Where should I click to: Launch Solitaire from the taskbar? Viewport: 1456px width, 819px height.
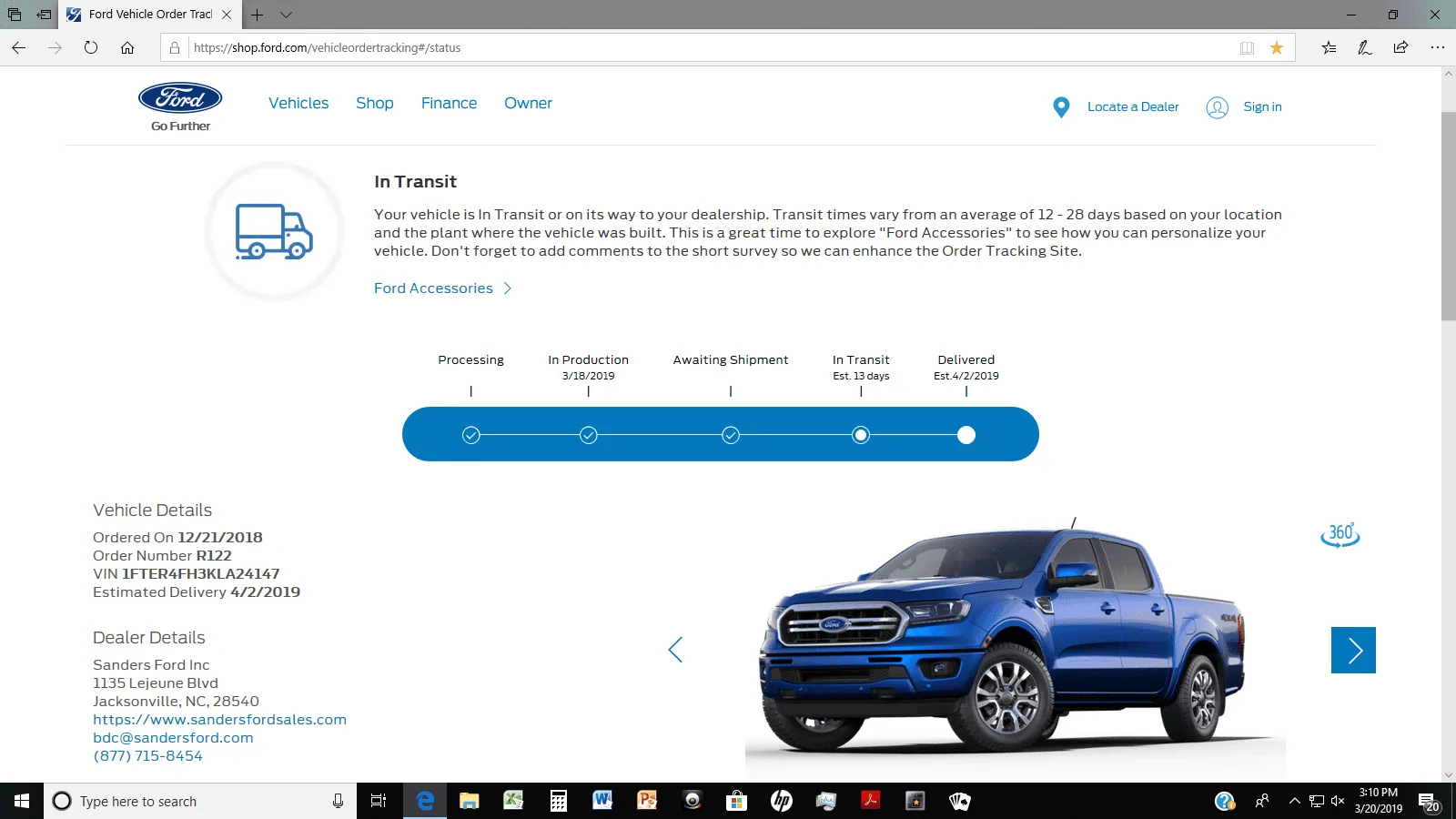pos(960,801)
